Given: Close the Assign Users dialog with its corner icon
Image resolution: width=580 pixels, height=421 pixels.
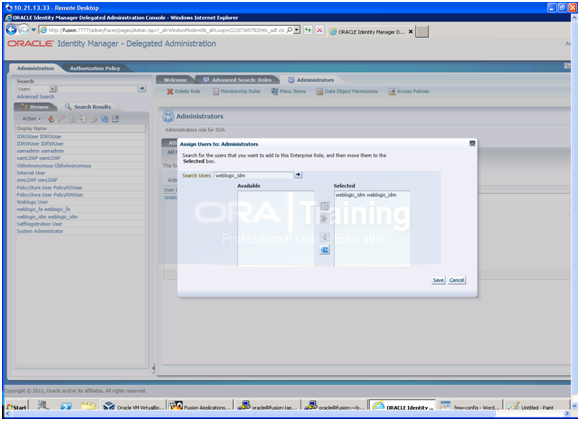Looking at the screenshot, I should pyautogui.click(x=472, y=143).
